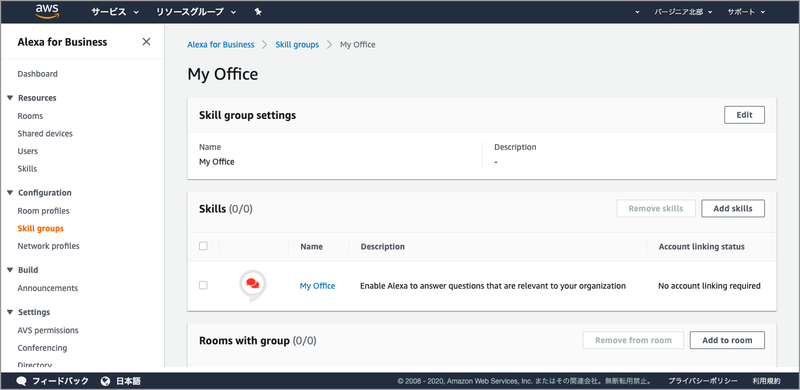Click the globe language icon
800x390 pixels.
106,381
